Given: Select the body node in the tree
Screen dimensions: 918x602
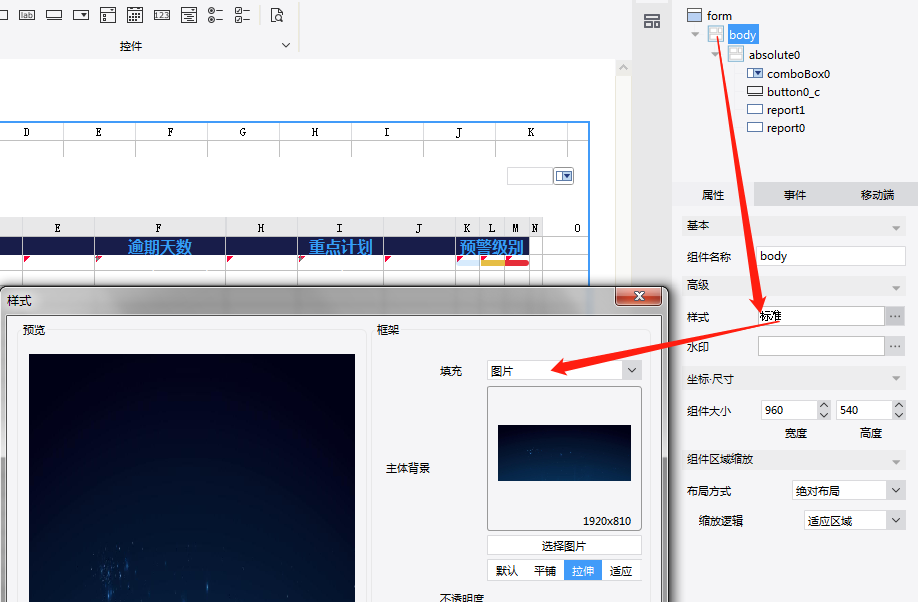Looking at the screenshot, I should pos(743,35).
